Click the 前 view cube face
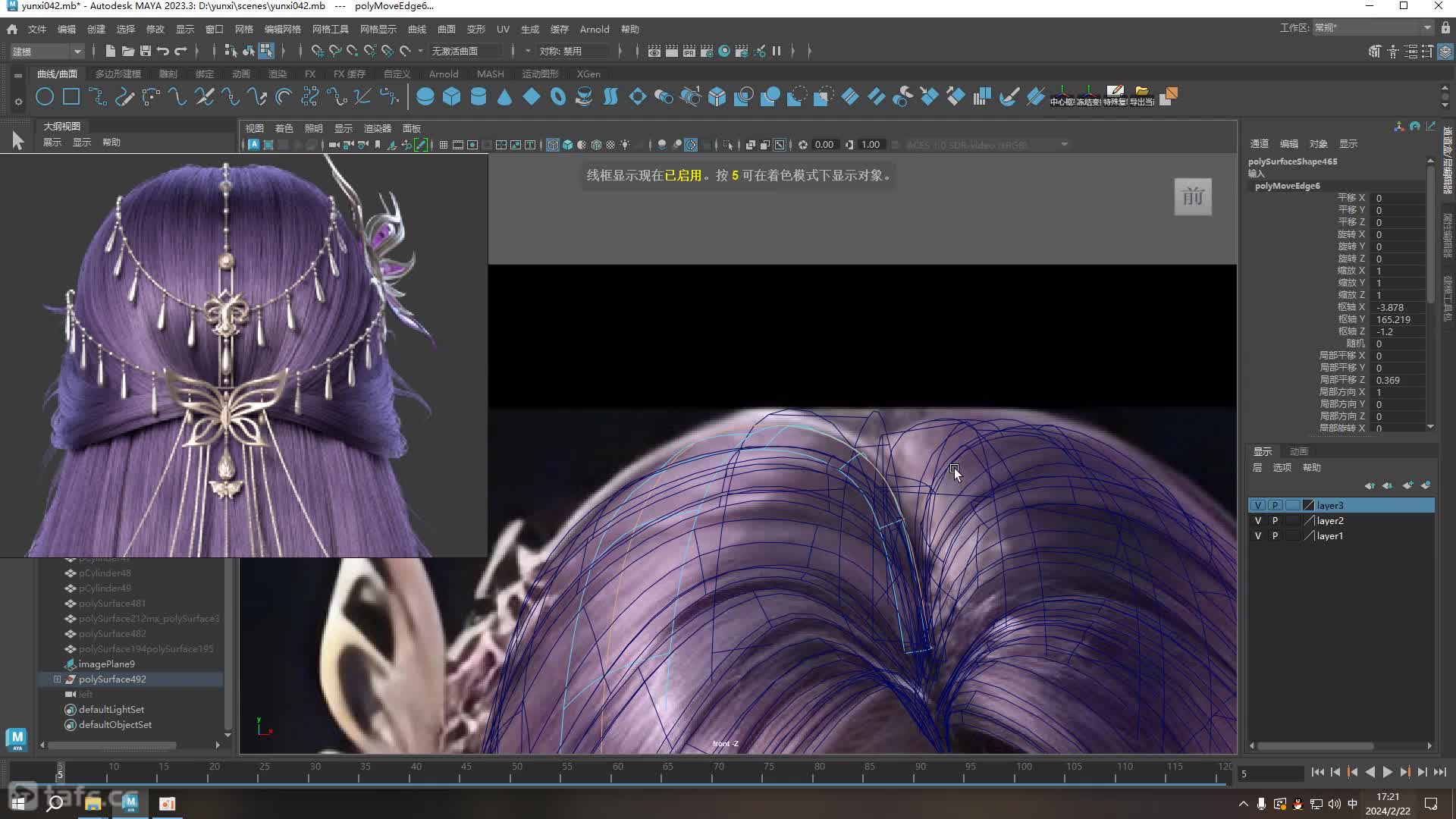This screenshot has height=819, width=1456. 1193,197
